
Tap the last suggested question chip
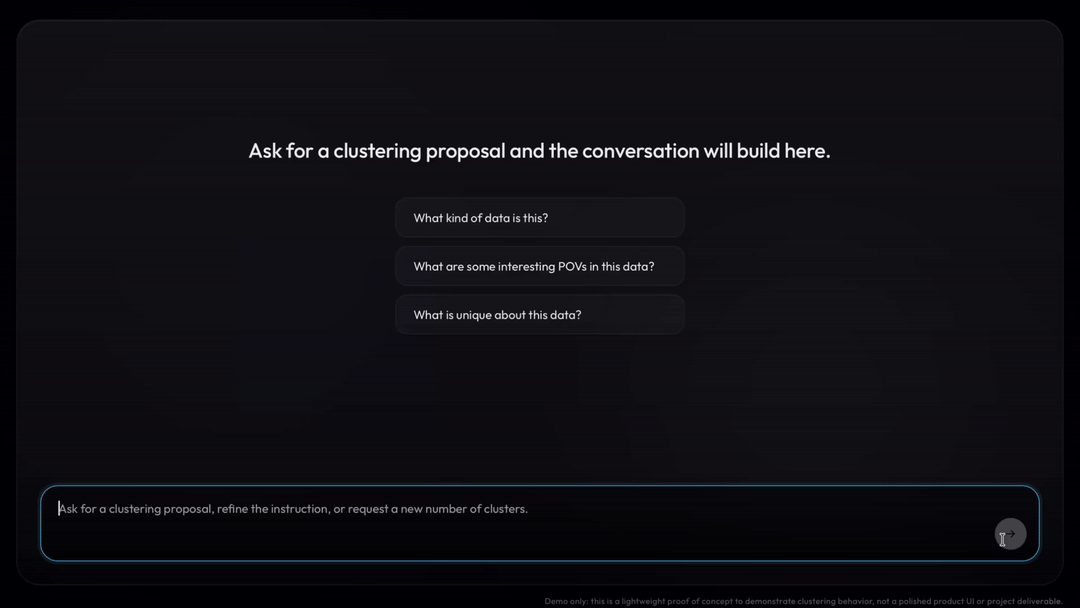coord(540,315)
